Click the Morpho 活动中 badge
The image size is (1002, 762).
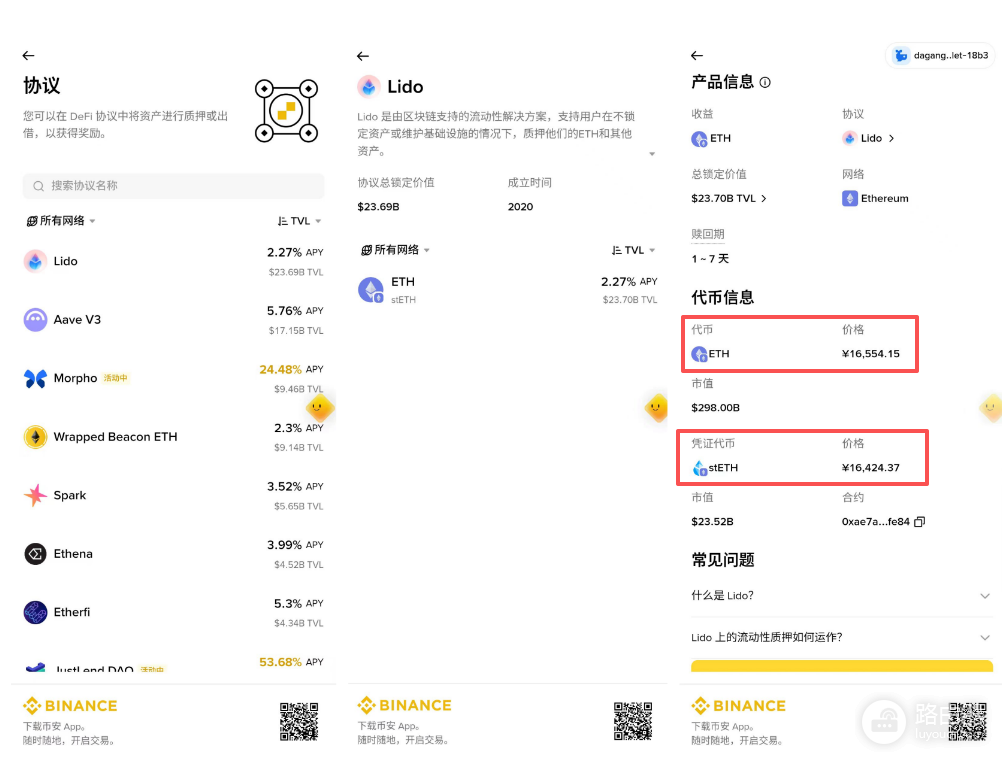(x=116, y=378)
